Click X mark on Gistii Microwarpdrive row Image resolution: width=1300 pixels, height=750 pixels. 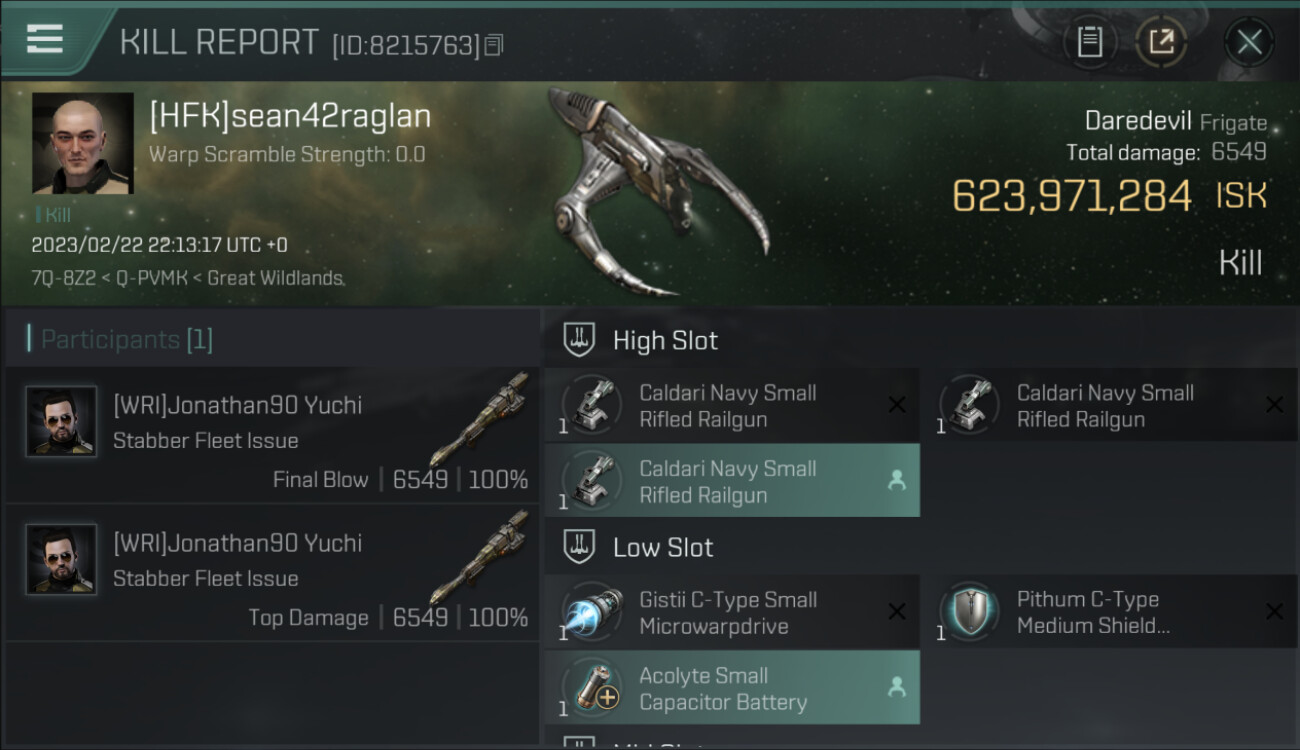pos(897,612)
